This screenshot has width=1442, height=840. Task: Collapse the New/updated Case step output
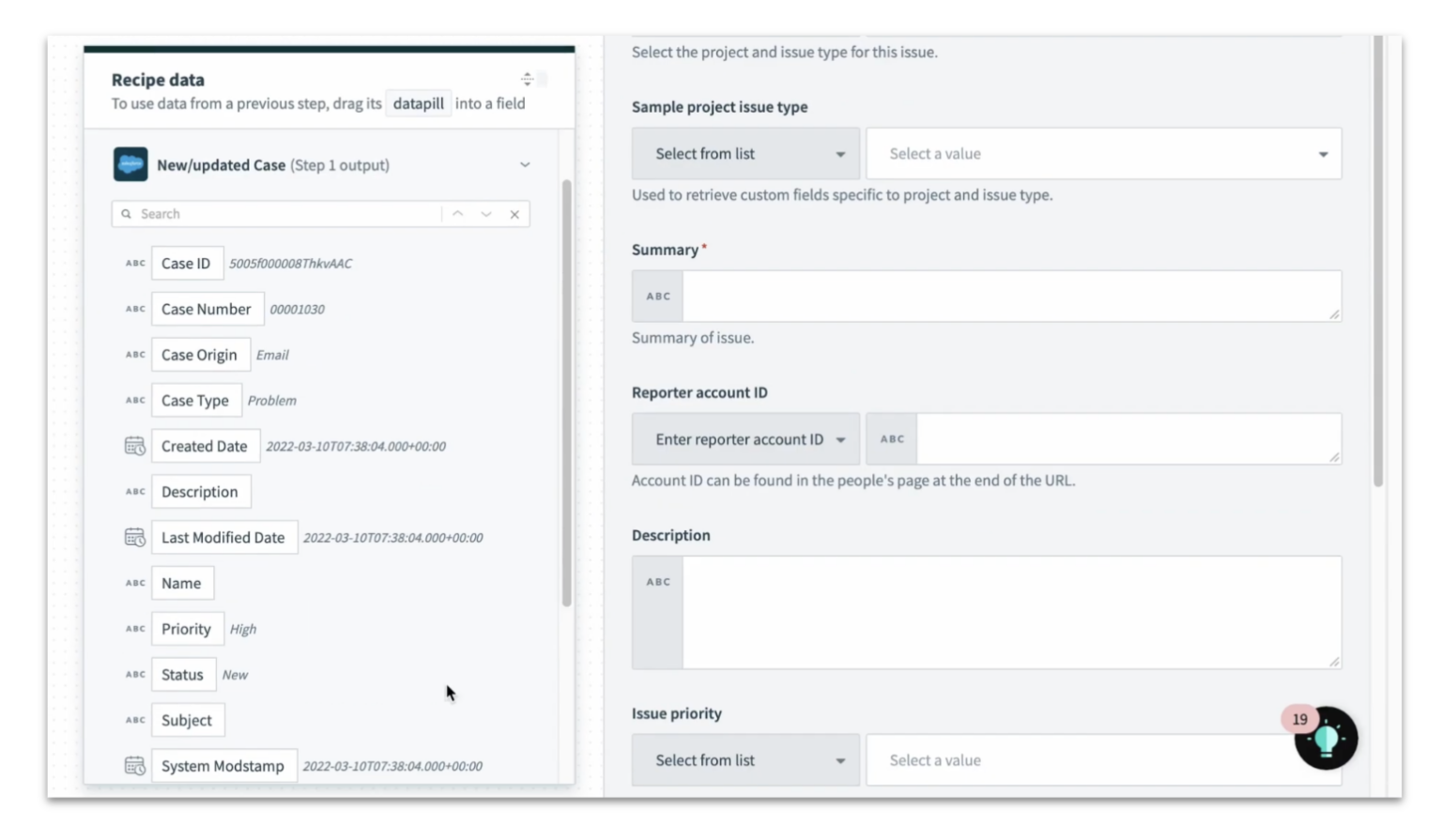(x=525, y=164)
